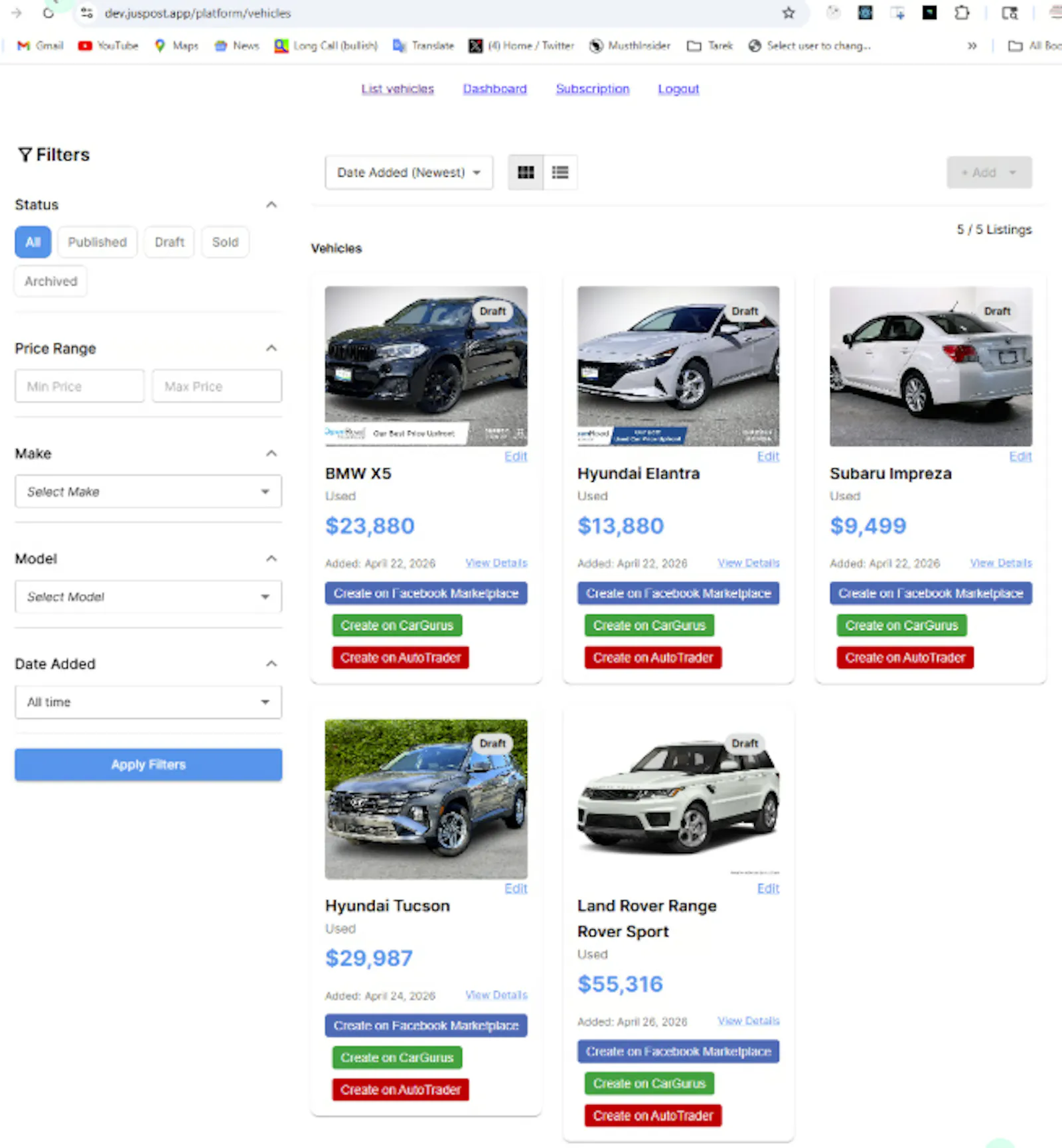Open Date Added (Newest) sort dropdown

point(409,173)
